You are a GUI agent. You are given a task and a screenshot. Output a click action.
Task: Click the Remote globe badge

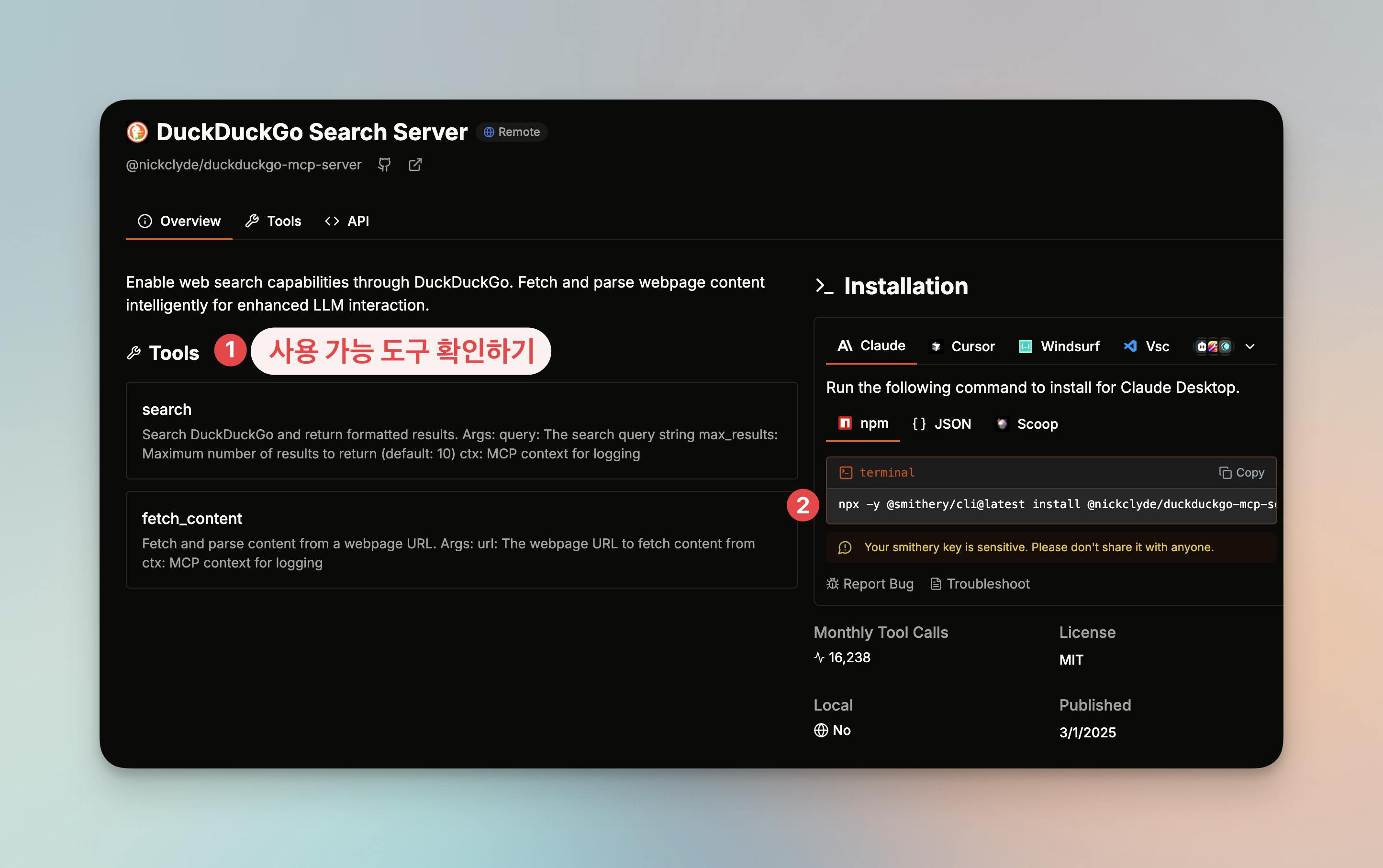[x=512, y=132]
